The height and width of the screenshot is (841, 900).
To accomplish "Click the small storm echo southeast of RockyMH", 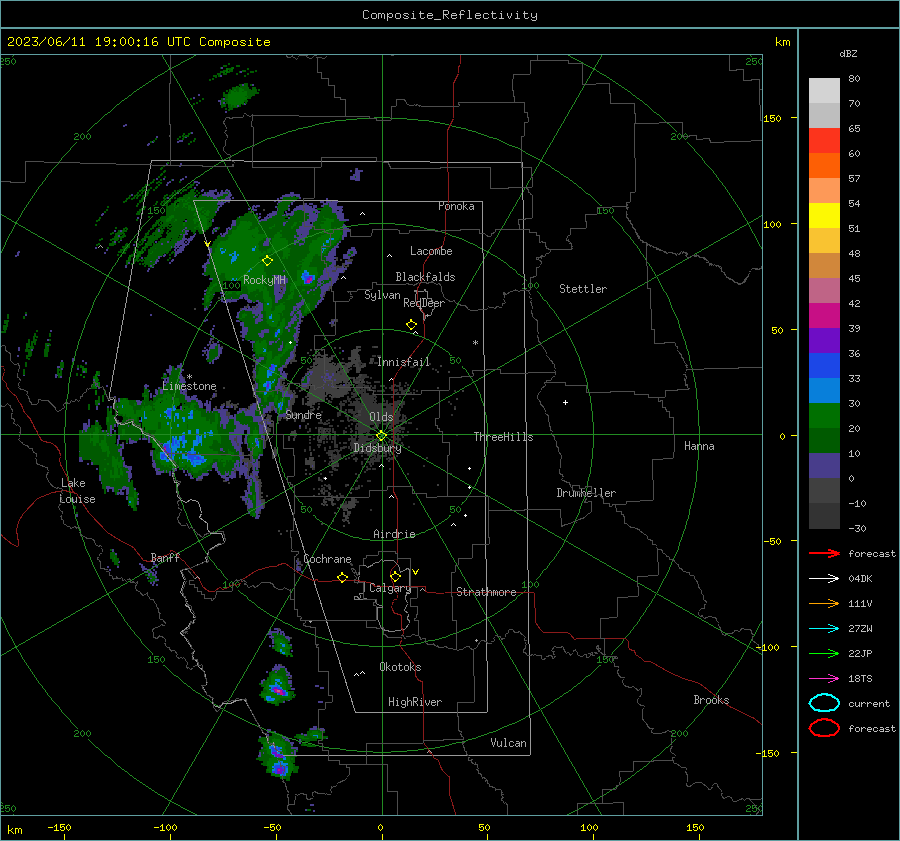I will click(x=308, y=278).
